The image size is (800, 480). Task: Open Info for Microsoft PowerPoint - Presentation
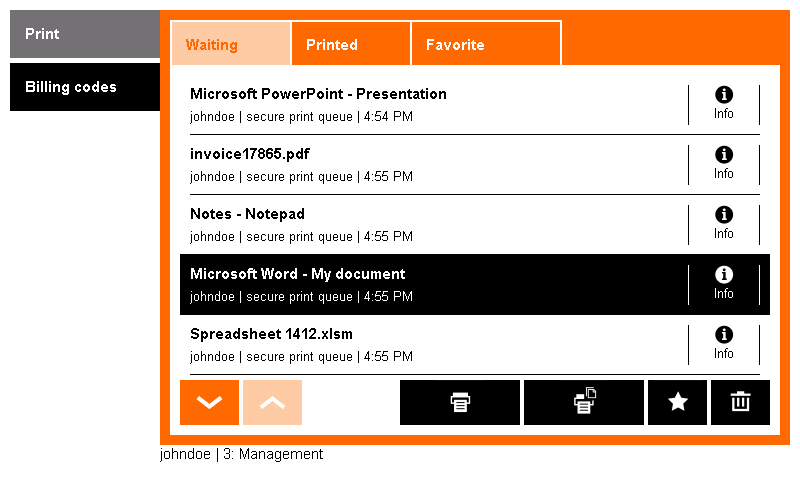(723, 104)
